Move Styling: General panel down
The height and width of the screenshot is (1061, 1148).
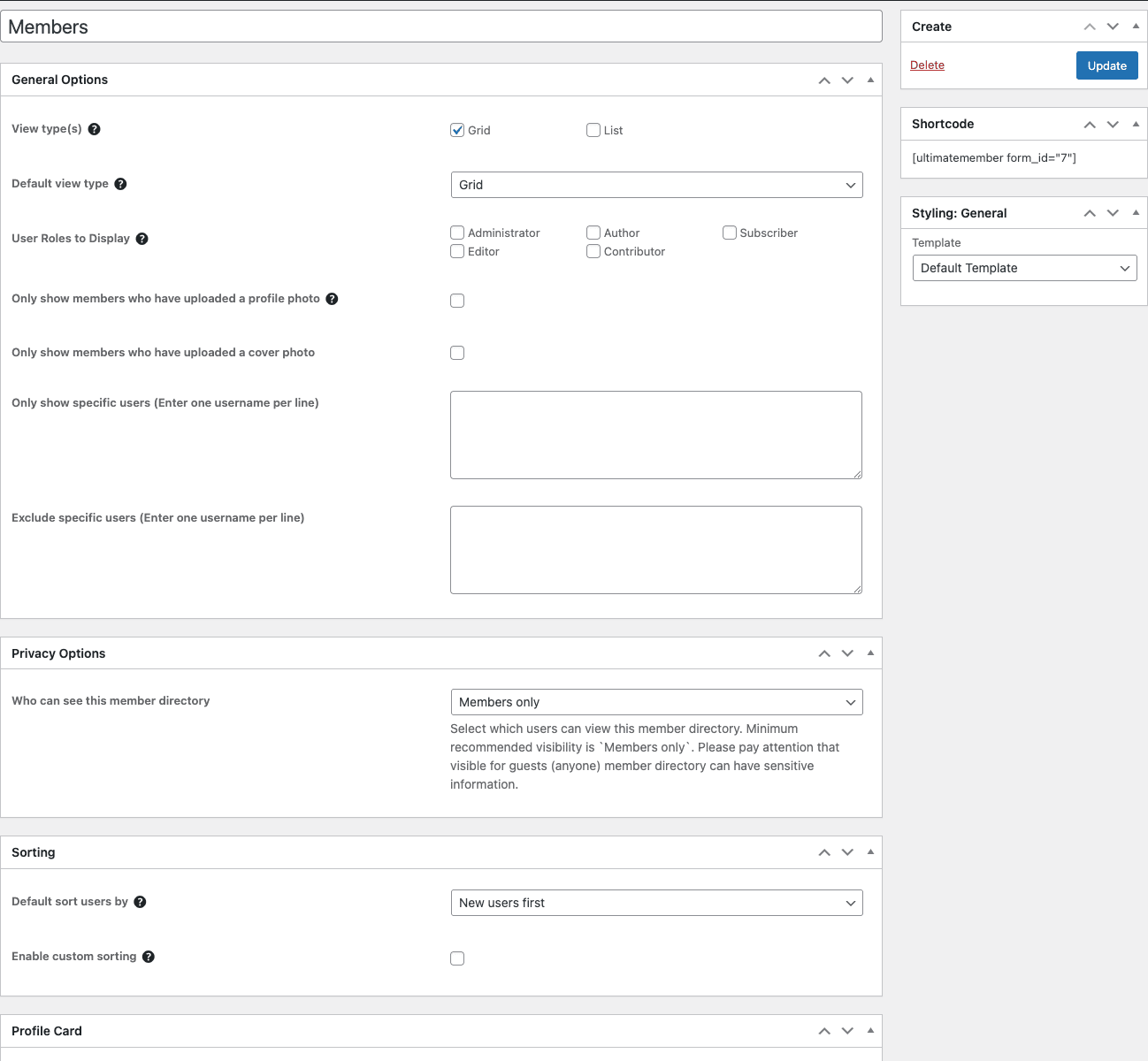click(x=1113, y=213)
